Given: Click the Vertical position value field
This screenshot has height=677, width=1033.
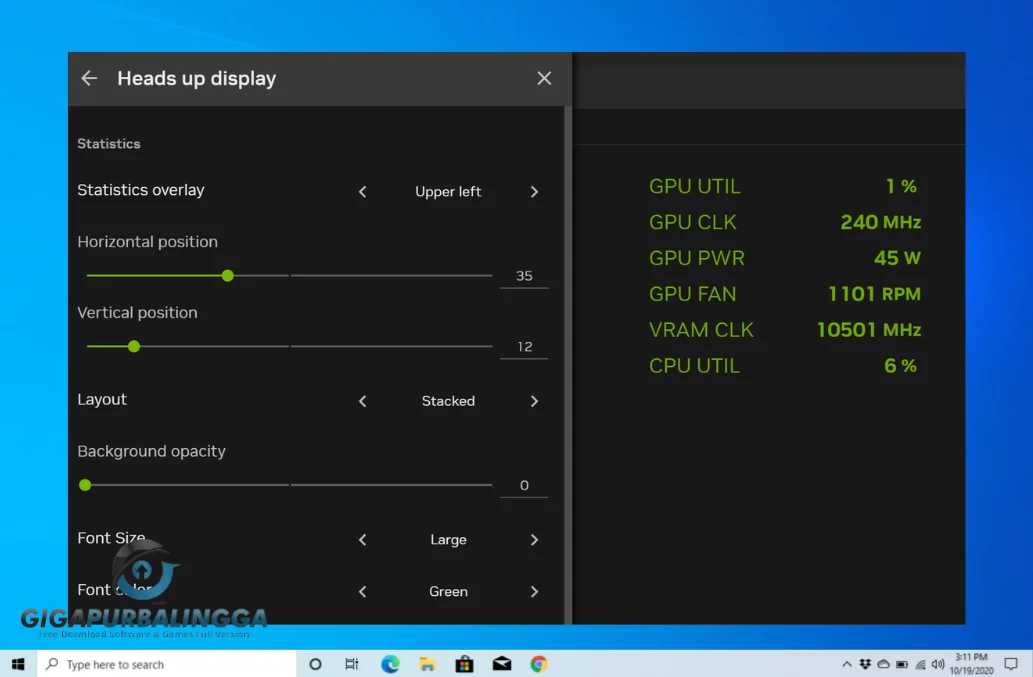Looking at the screenshot, I should click(x=524, y=347).
